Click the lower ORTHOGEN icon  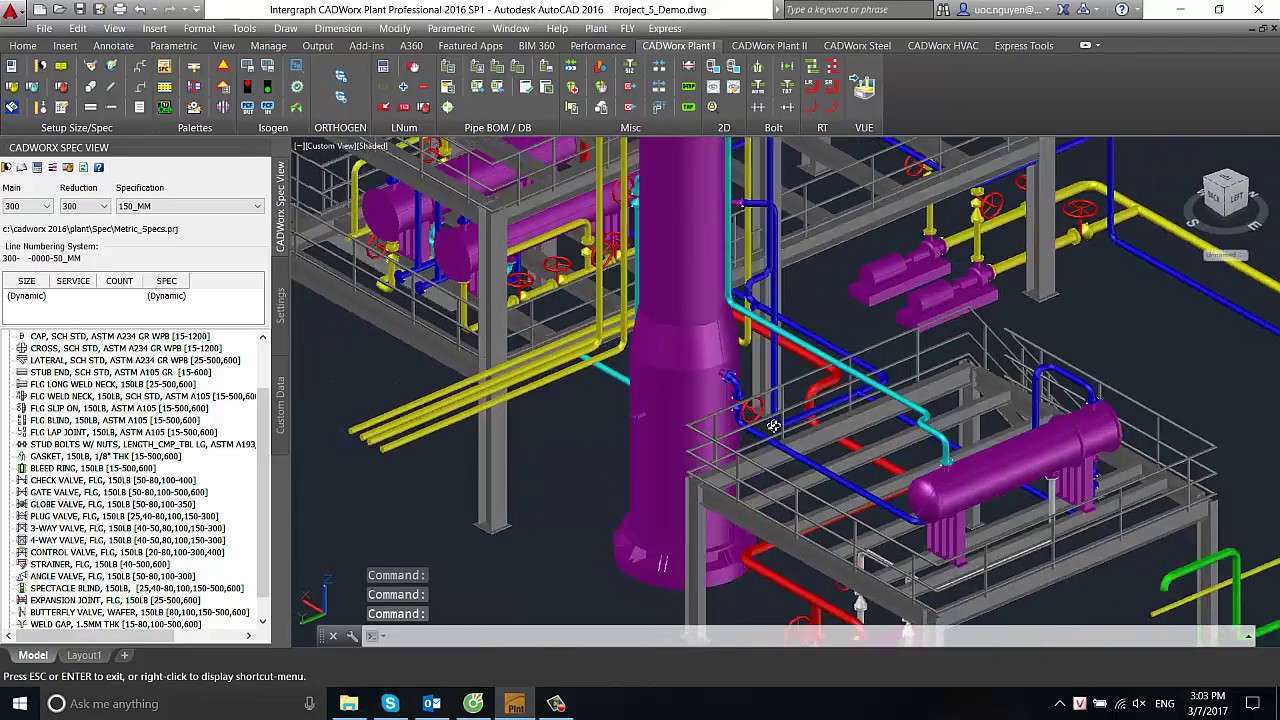click(342, 97)
